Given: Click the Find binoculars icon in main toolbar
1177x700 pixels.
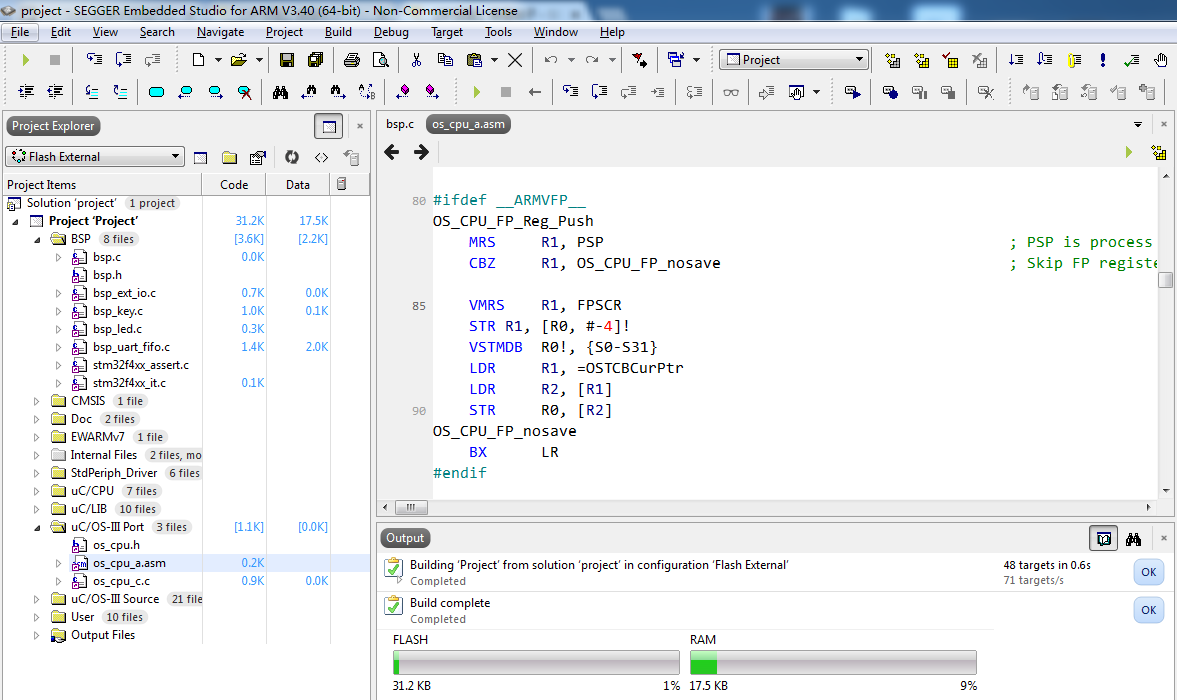Looking at the screenshot, I should pyautogui.click(x=280, y=92).
